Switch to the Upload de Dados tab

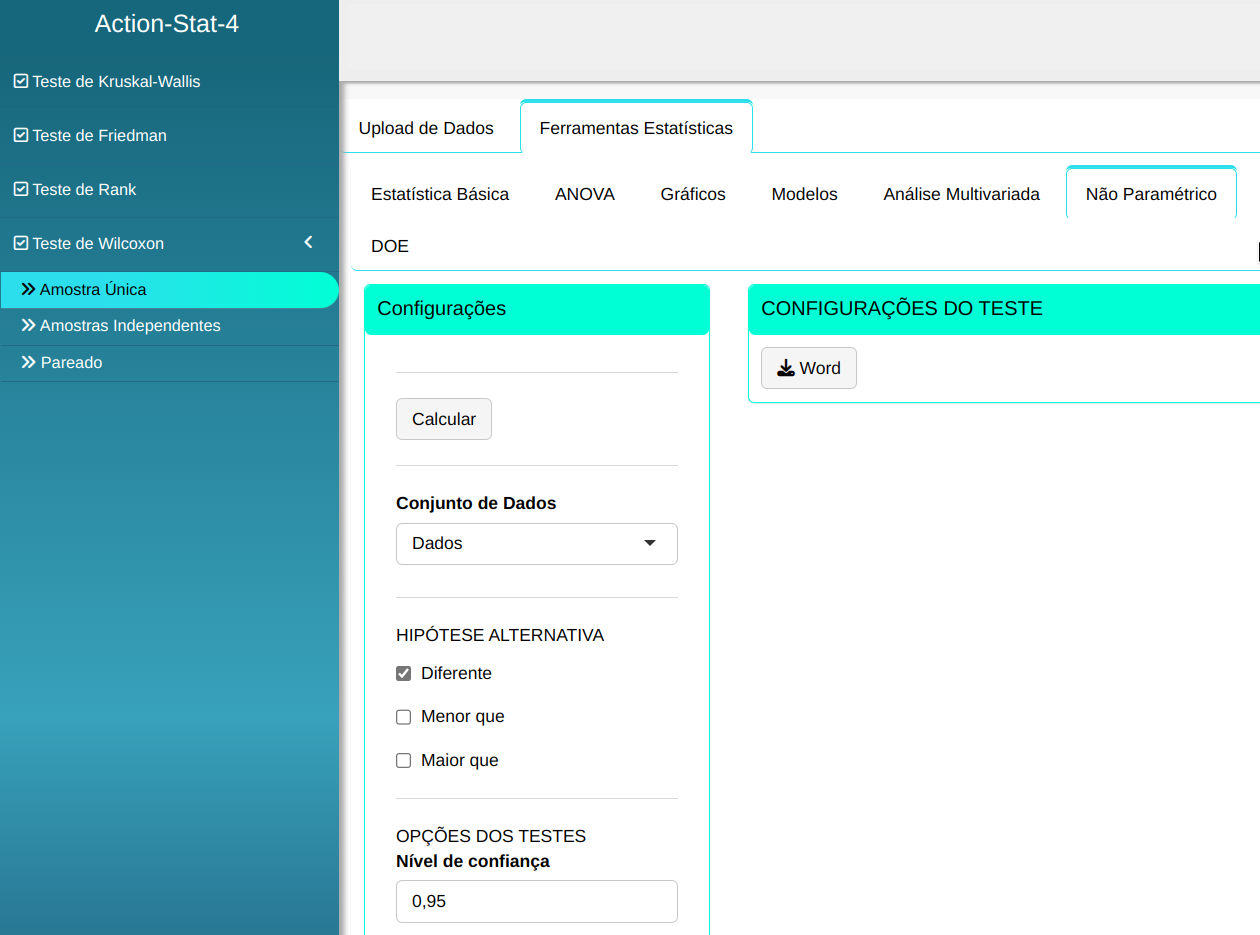click(x=426, y=128)
